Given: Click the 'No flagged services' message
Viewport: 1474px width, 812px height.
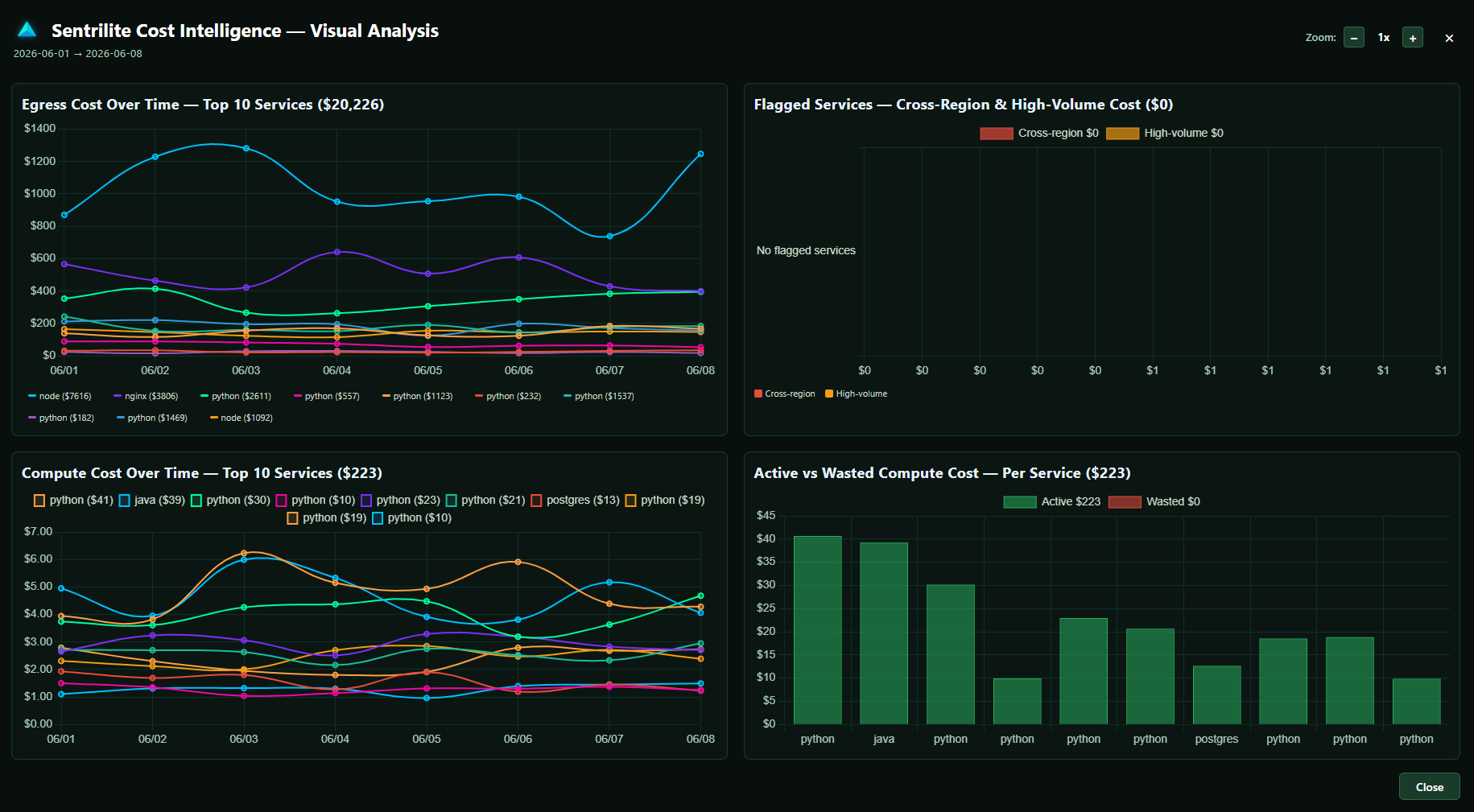Looking at the screenshot, I should click(806, 250).
